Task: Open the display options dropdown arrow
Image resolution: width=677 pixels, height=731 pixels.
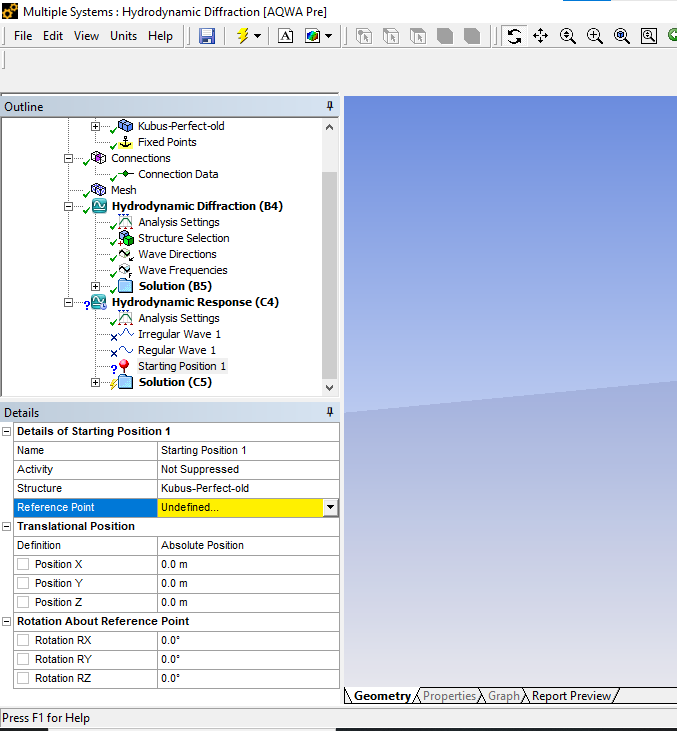Action: (329, 36)
